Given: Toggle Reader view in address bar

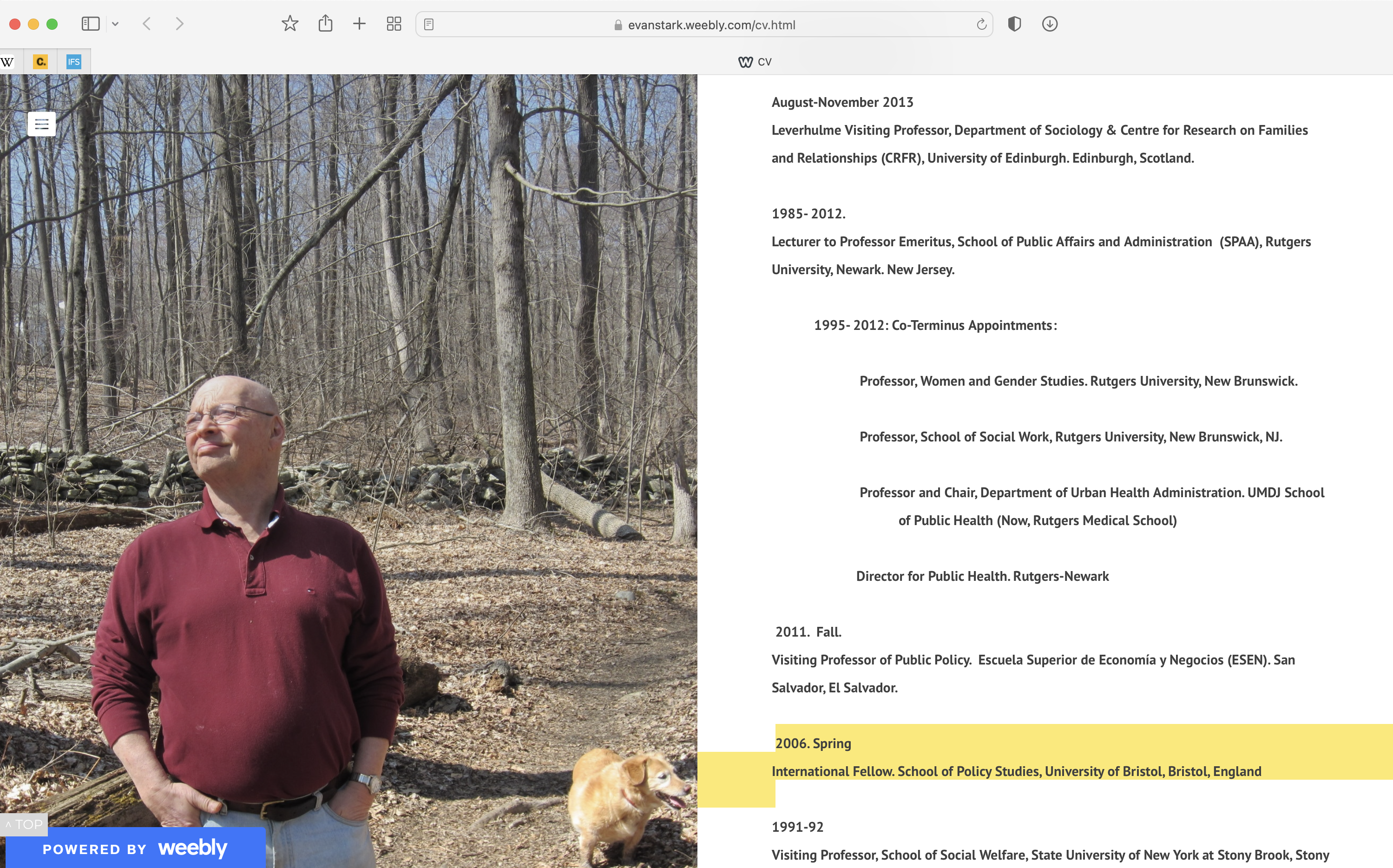Looking at the screenshot, I should (x=429, y=25).
